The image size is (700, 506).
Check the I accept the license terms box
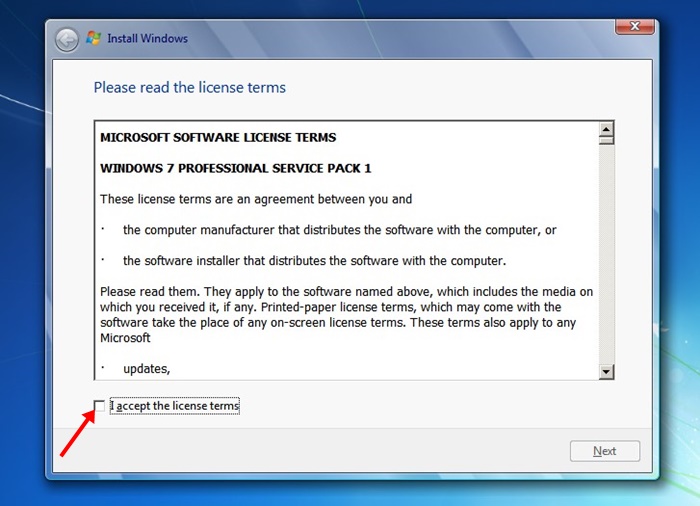tap(100, 406)
